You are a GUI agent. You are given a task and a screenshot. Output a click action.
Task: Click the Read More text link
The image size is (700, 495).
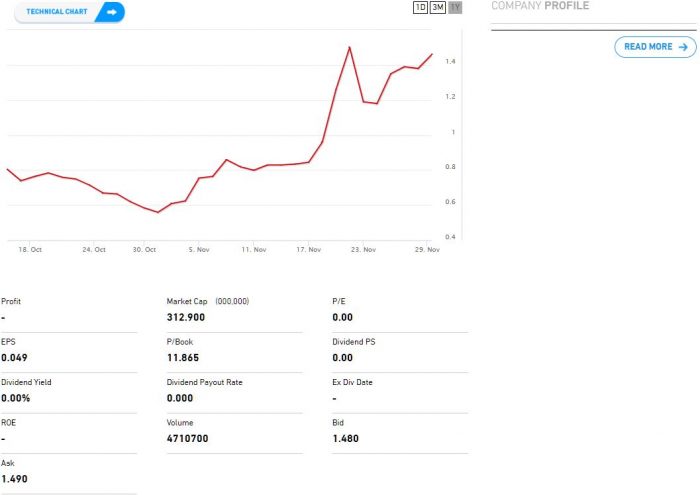tap(648, 47)
